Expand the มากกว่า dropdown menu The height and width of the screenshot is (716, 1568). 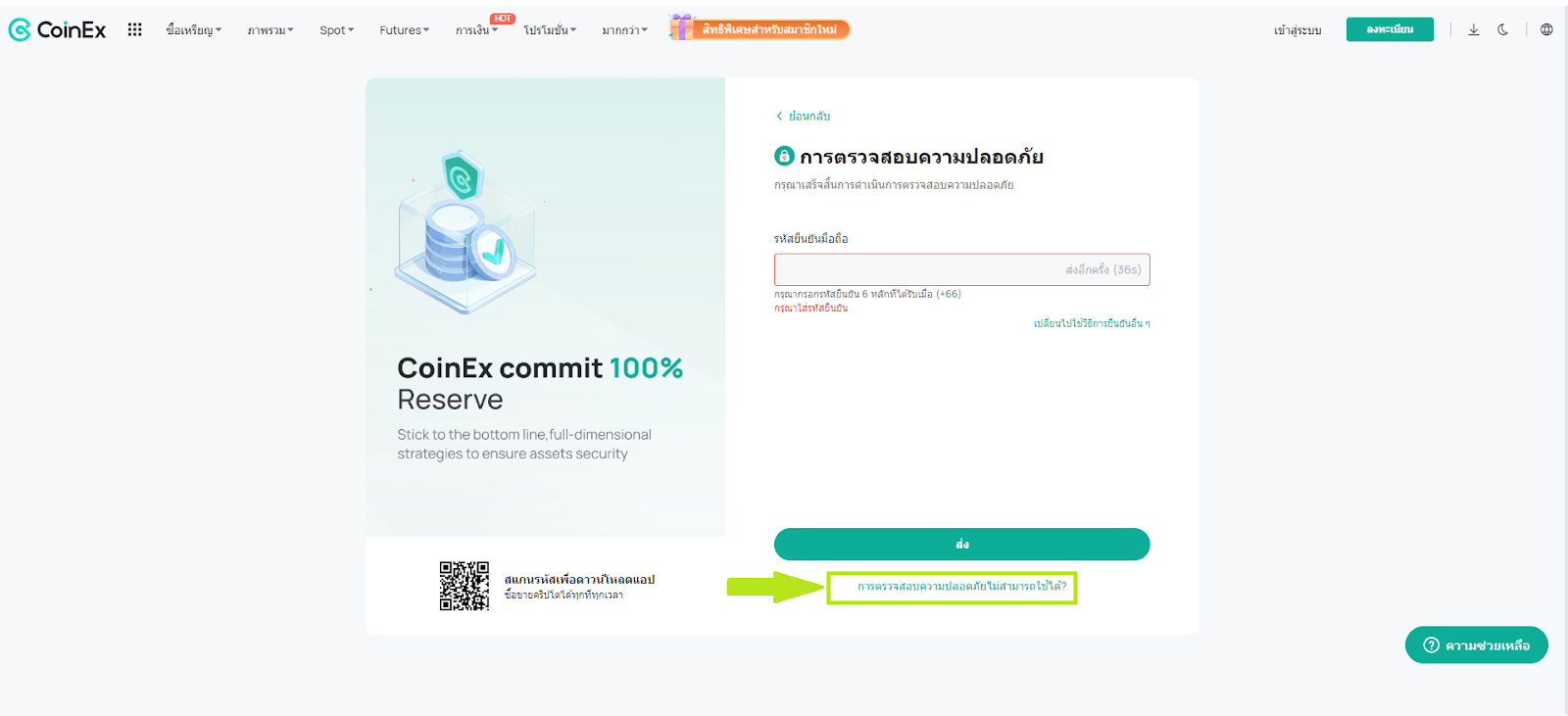click(x=625, y=30)
